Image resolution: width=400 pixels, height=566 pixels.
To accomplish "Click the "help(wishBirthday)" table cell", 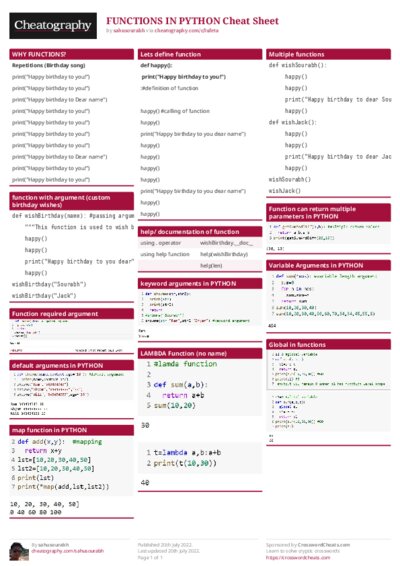I will coord(224,254).
